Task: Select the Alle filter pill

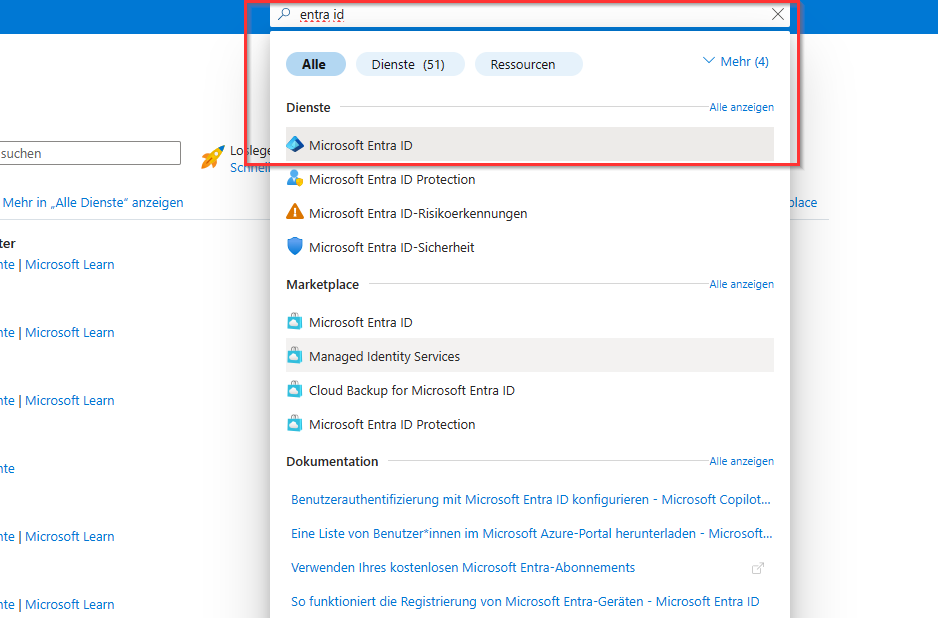Action: tap(315, 64)
